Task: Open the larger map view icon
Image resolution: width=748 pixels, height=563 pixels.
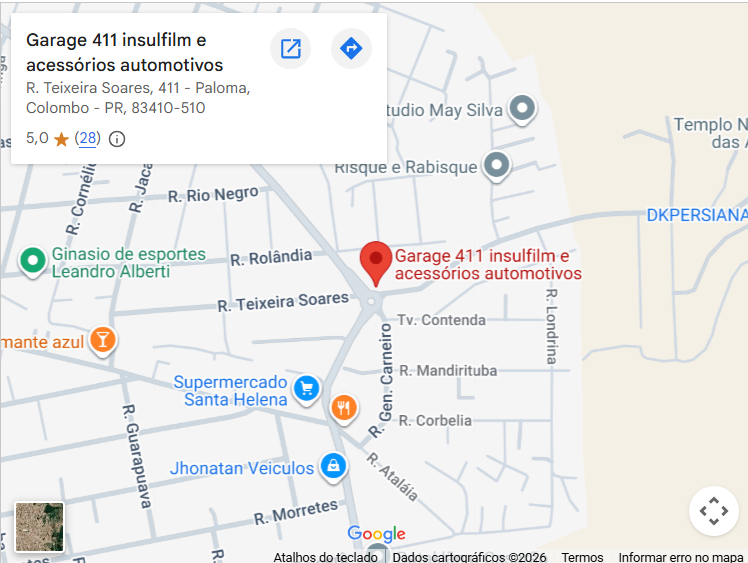Action: [x=291, y=48]
